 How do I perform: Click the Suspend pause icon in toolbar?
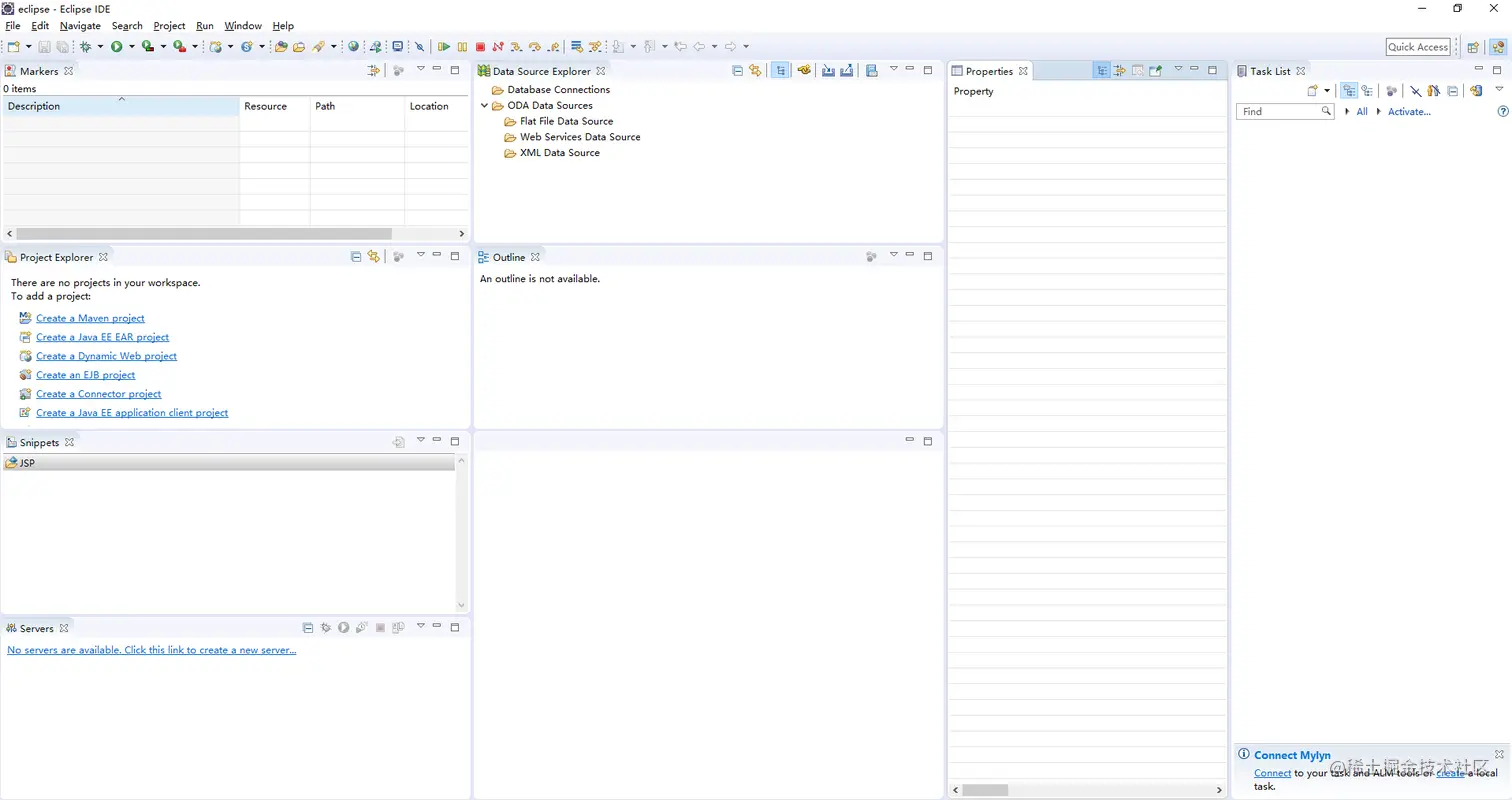[462, 47]
